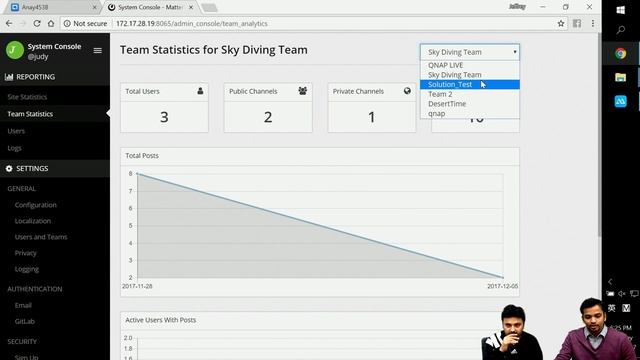Open Users under Reporting

point(16,131)
